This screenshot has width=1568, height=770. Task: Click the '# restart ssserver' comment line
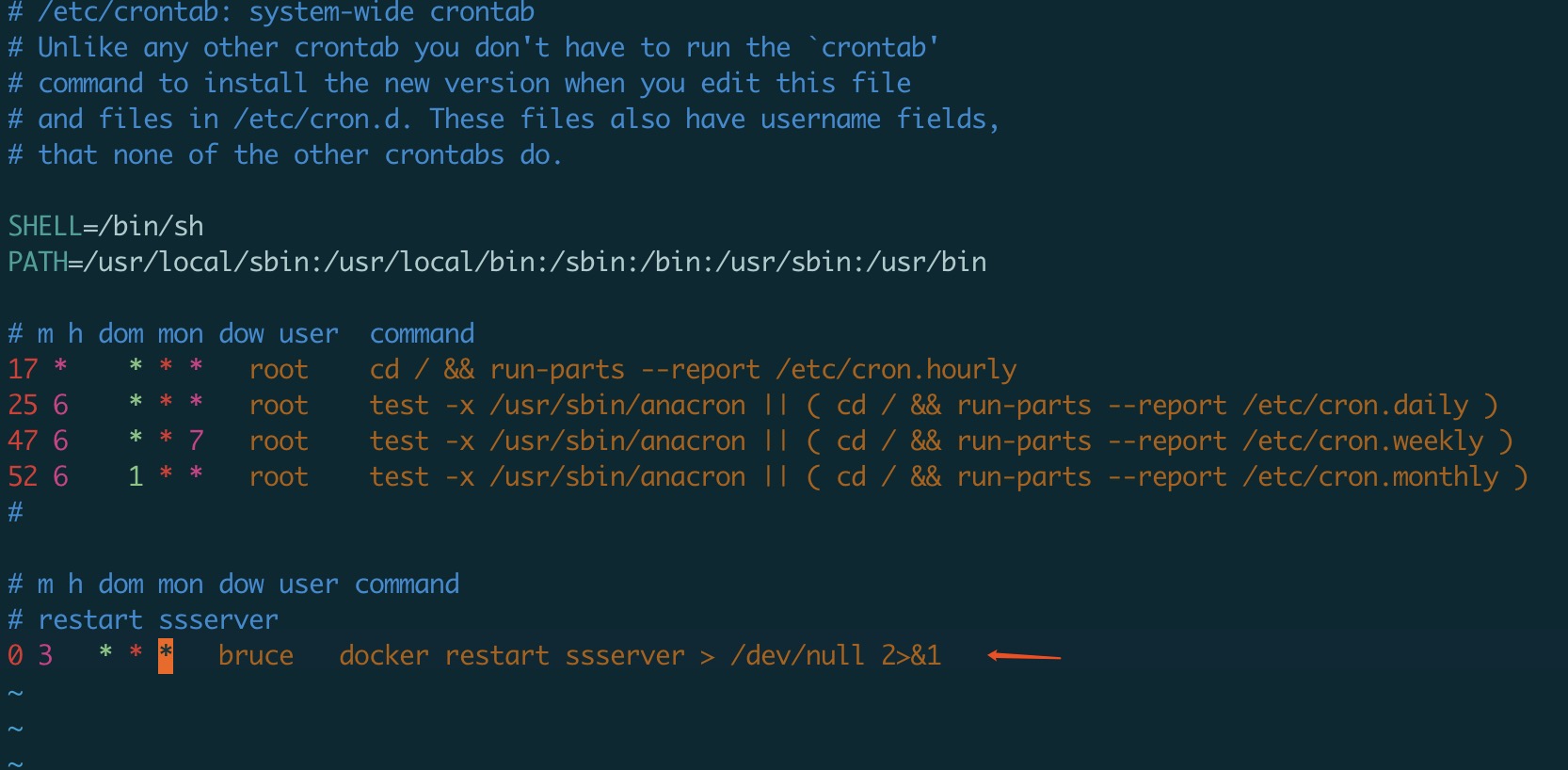coord(143,619)
